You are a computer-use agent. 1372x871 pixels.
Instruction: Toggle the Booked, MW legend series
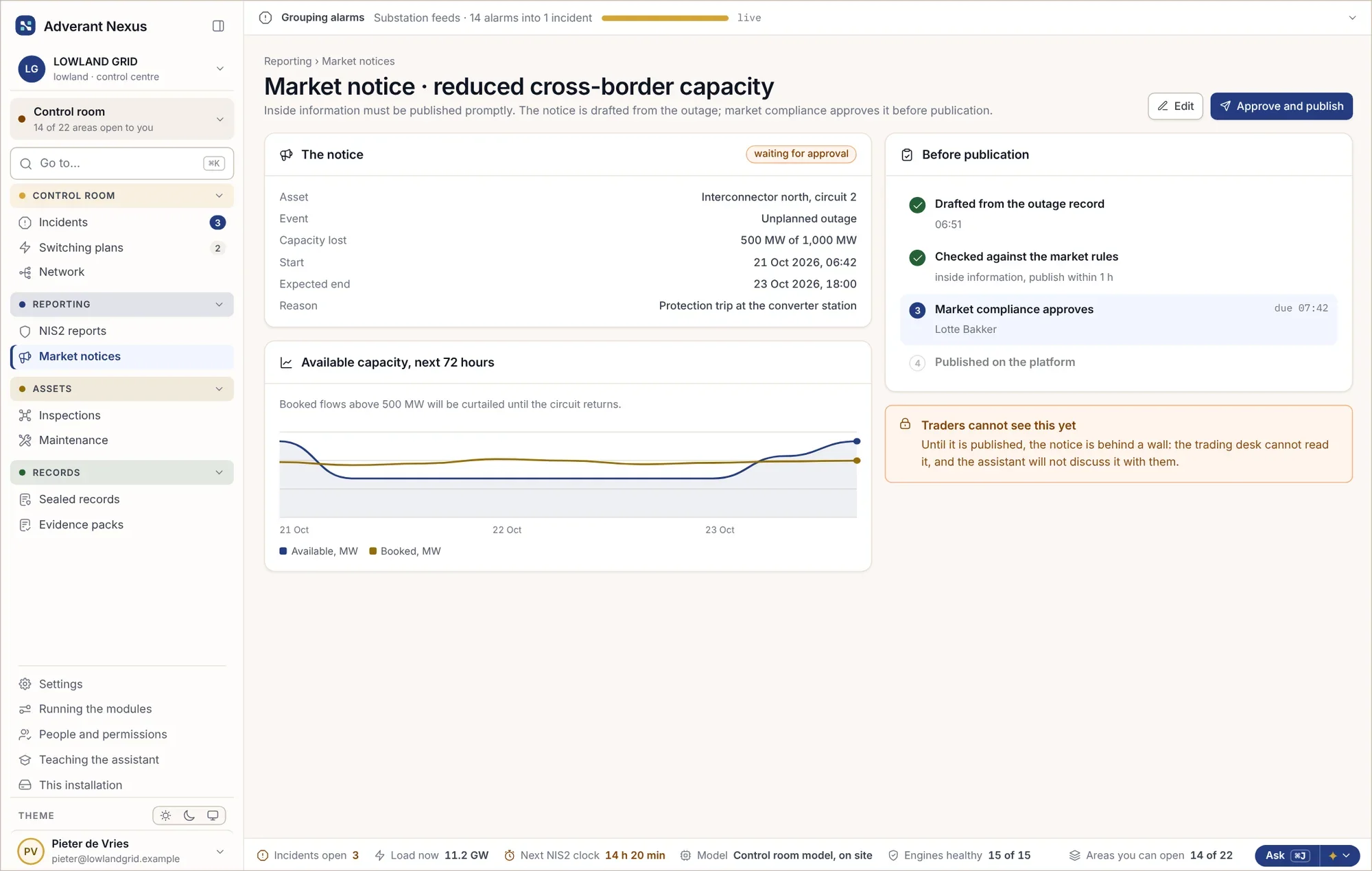tap(405, 551)
